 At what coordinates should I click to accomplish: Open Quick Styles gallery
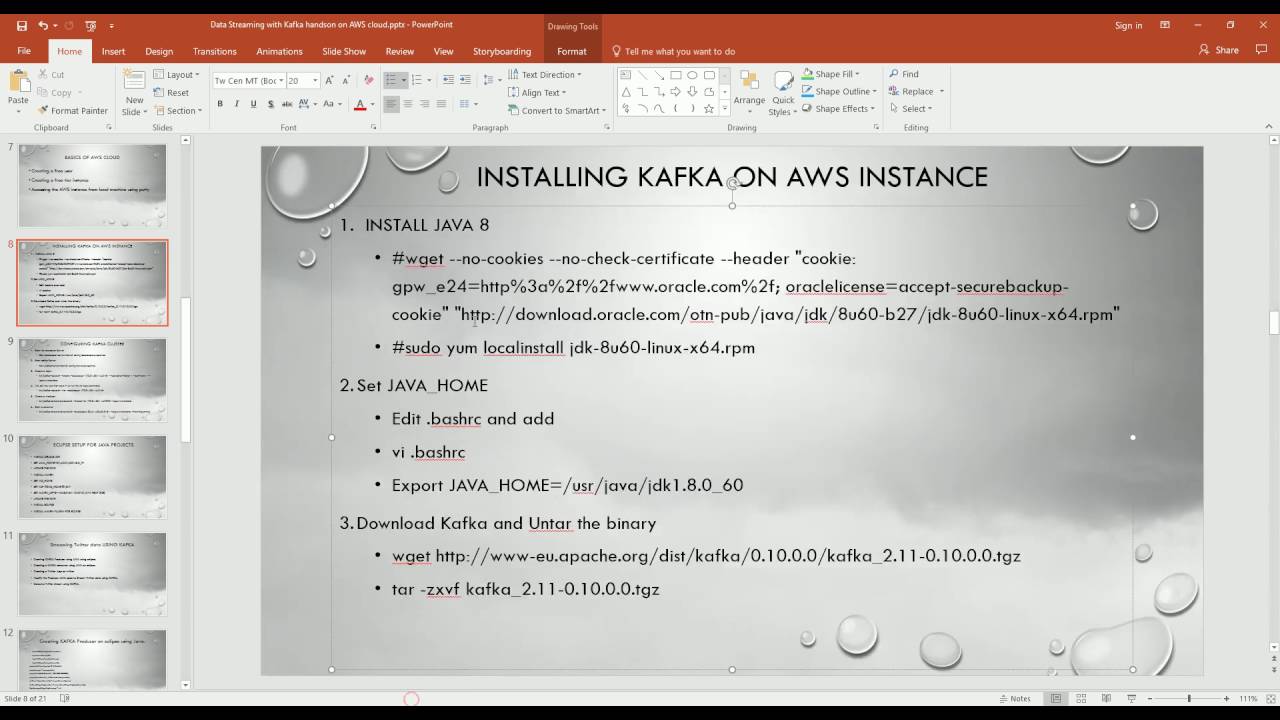tap(783, 93)
